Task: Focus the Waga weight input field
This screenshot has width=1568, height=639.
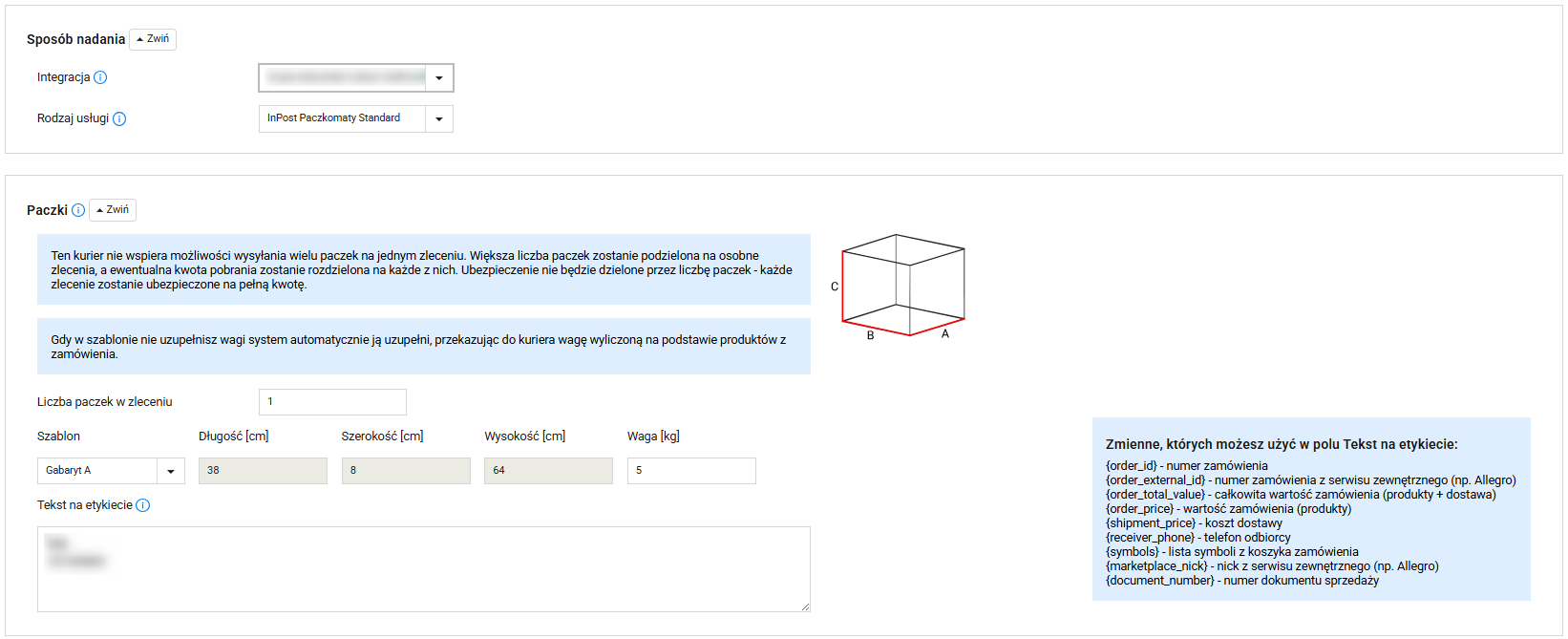Action: click(x=691, y=471)
